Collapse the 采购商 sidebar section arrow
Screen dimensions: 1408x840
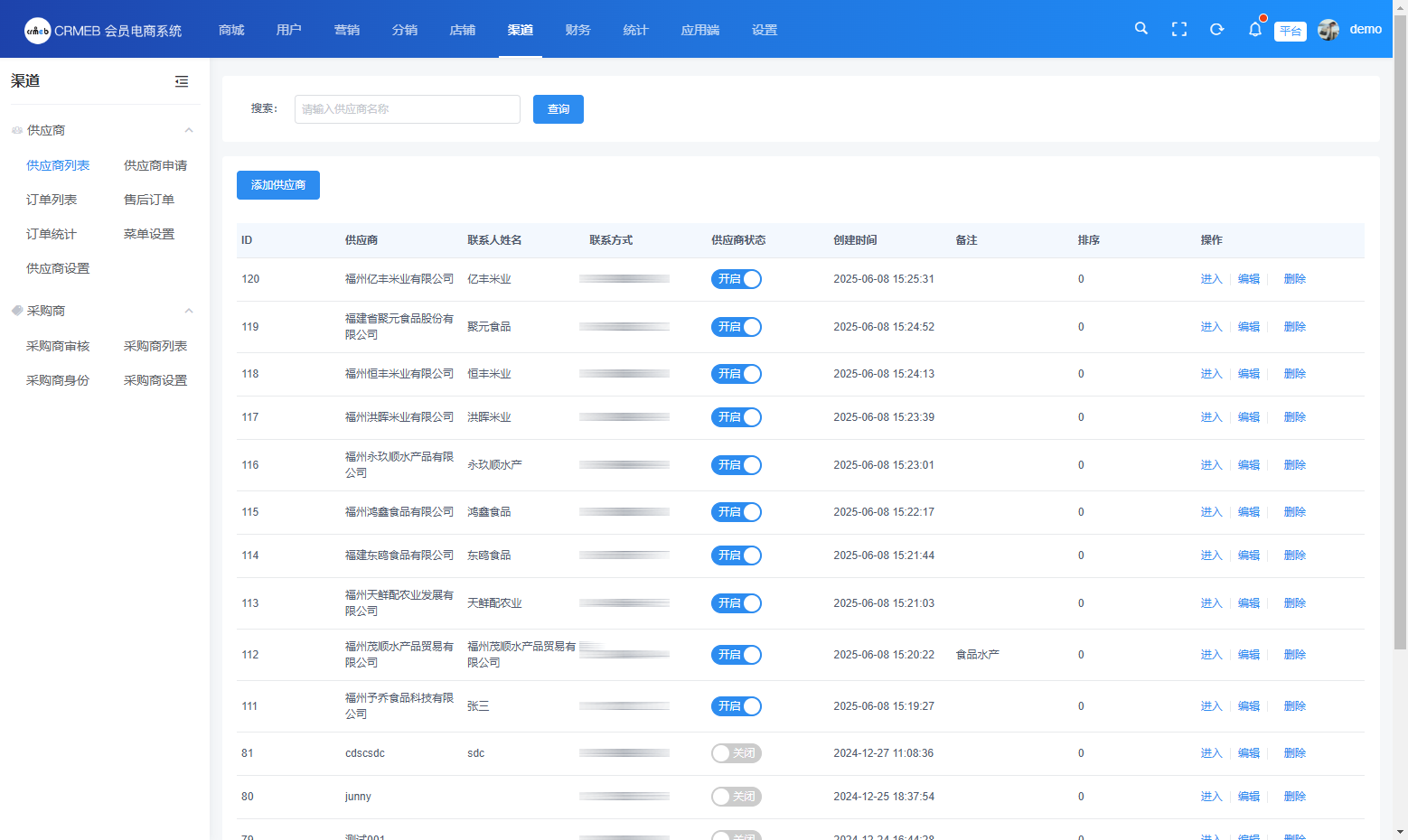pos(189,311)
